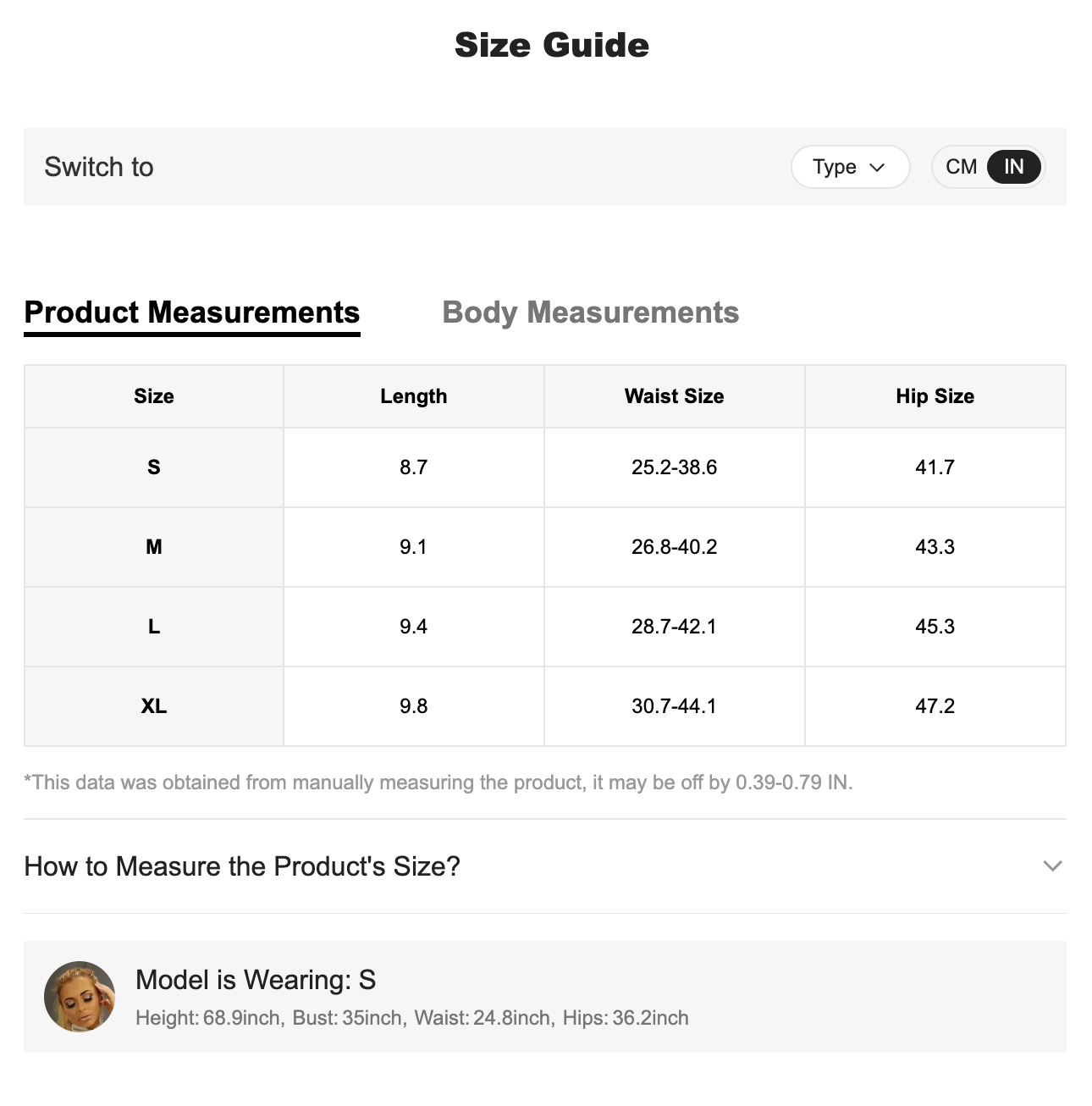This screenshot has height=1106, width=1092.
Task: Click the Model is Wearing: S text
Action: tap(256, 980)
